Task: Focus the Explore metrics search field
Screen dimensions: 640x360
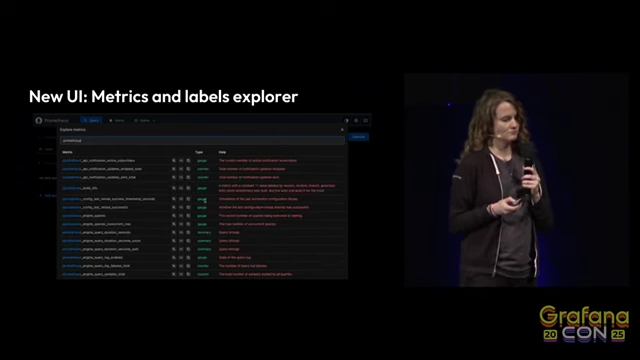Action: pyautogui.click(x=202, y=140)
